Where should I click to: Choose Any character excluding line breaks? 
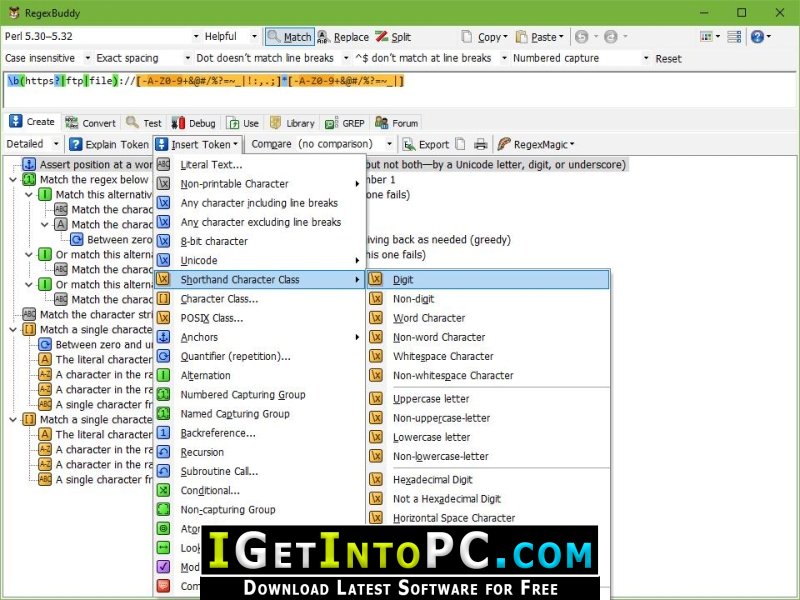point(260,222)
